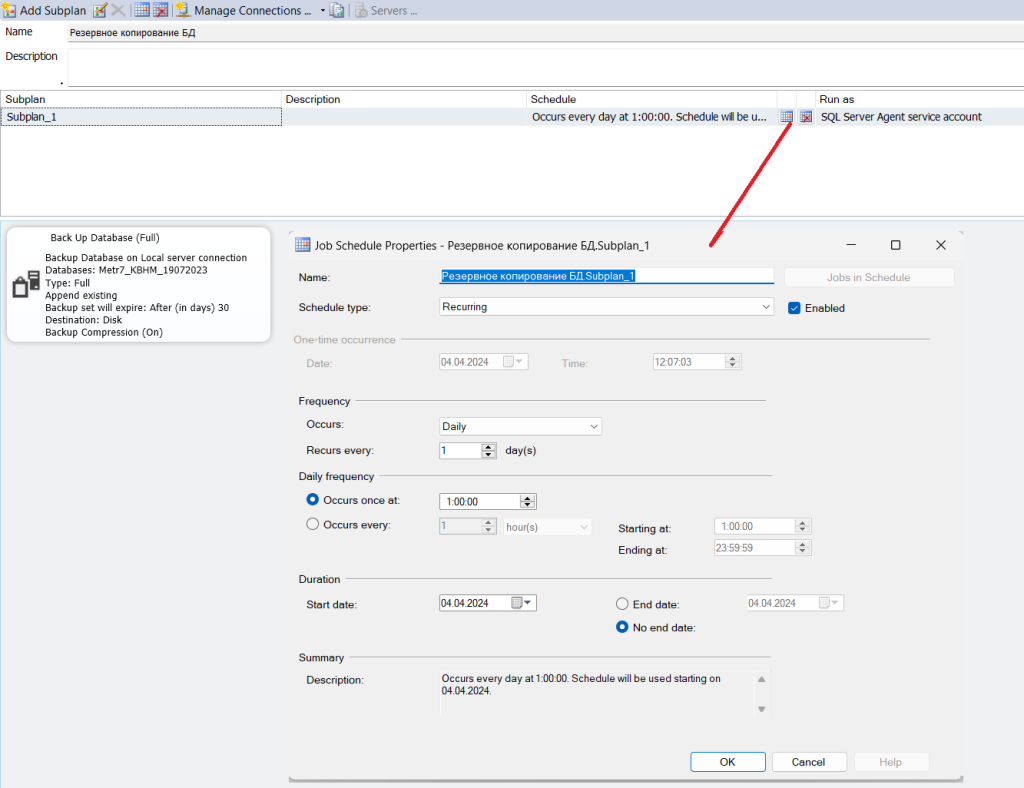Open Subplan Schedule from the toolbar
Image resolution: width=1024 pixels, height=788 pixels.
(x=142, y=10)
